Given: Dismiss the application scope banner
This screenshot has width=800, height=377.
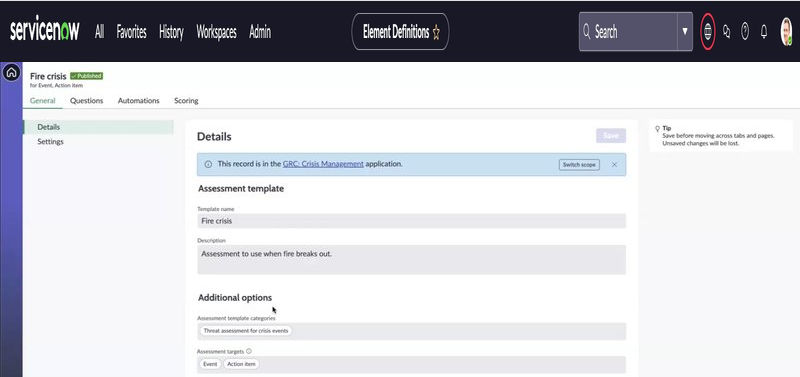Looking at the screenshot, I should pos(614,164).
